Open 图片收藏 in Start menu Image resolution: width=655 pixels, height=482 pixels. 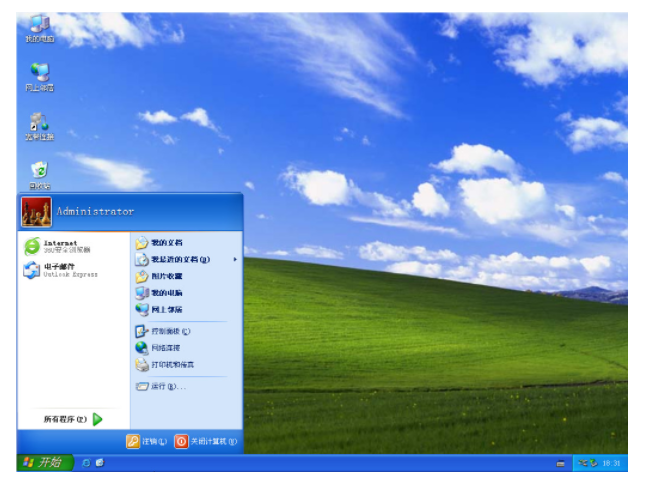[x=159, y=276]
